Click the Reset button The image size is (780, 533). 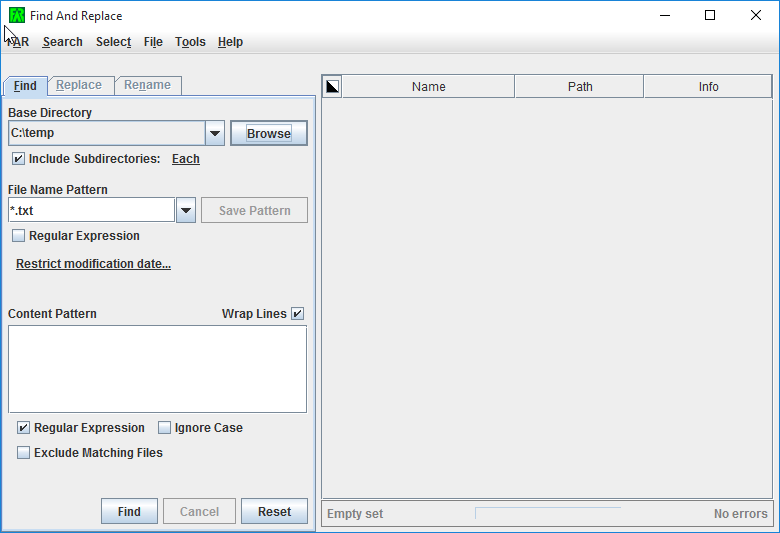[274, 511]
